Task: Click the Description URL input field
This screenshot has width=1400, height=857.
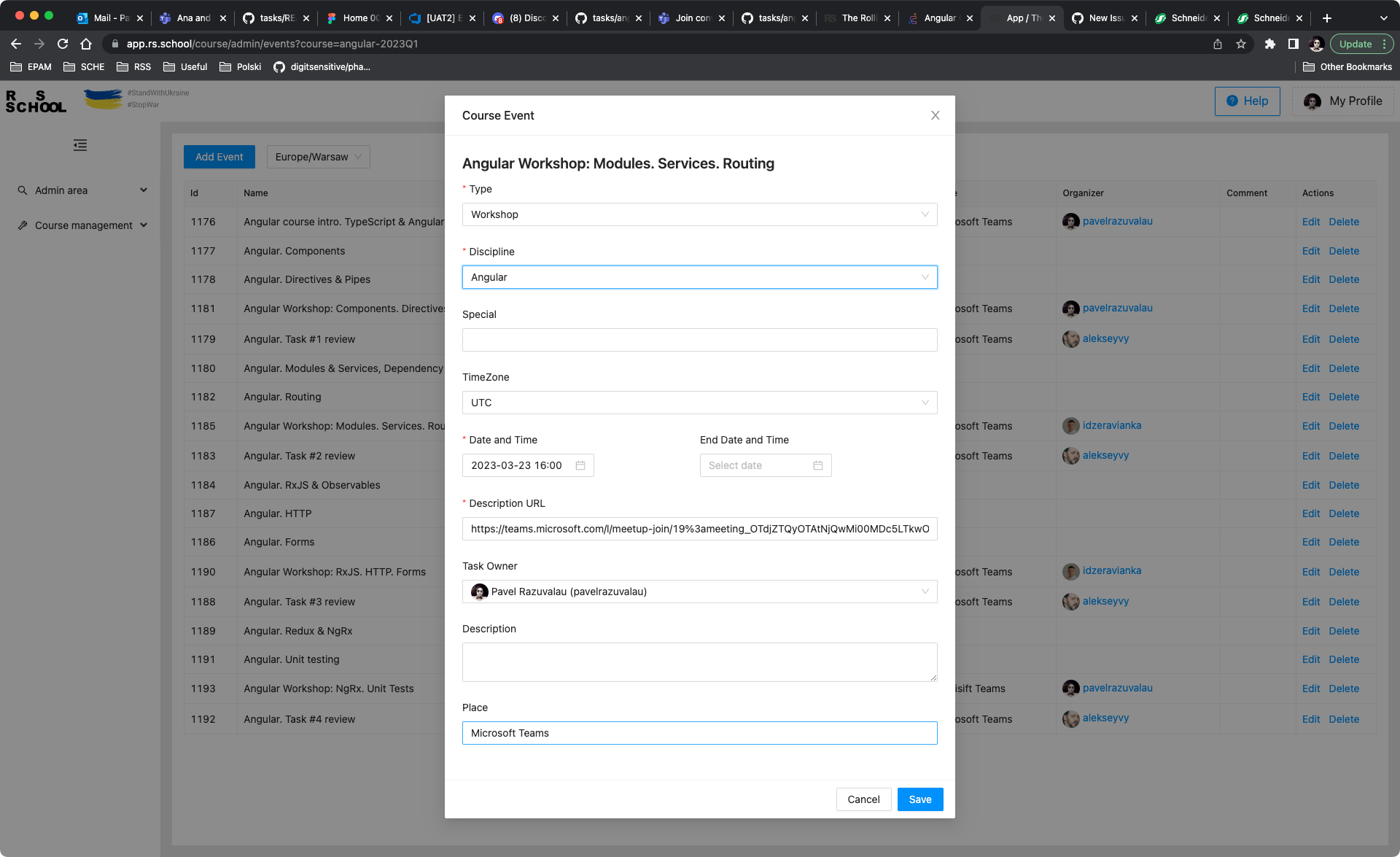Action: 699,529
